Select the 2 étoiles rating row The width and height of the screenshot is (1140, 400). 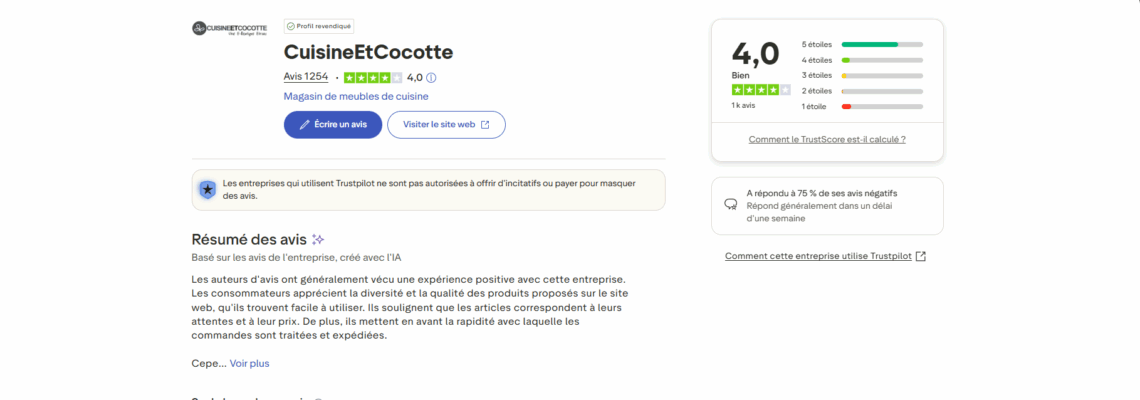861,91
